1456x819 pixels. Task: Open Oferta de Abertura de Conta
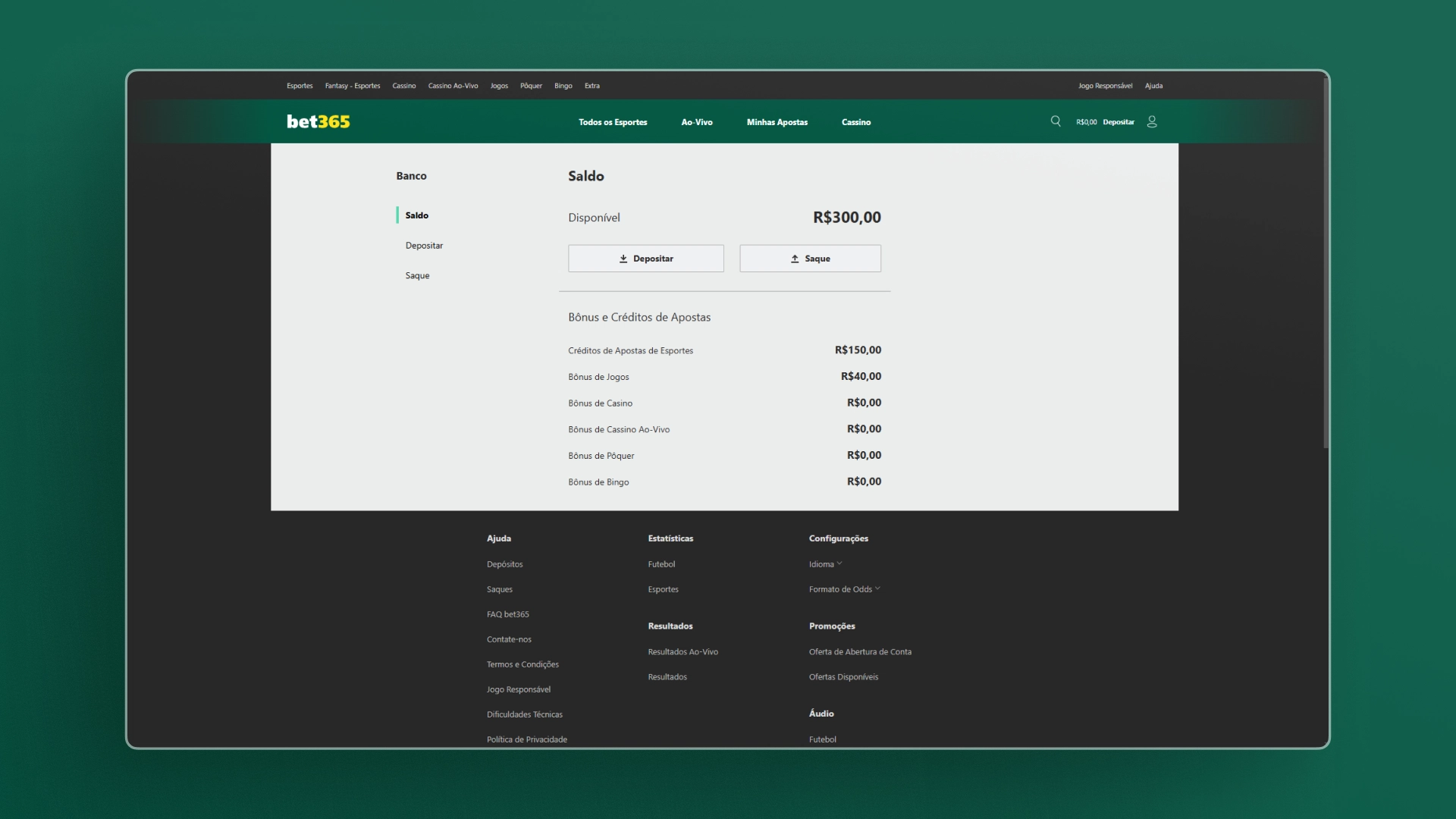(x=860, y=652)
